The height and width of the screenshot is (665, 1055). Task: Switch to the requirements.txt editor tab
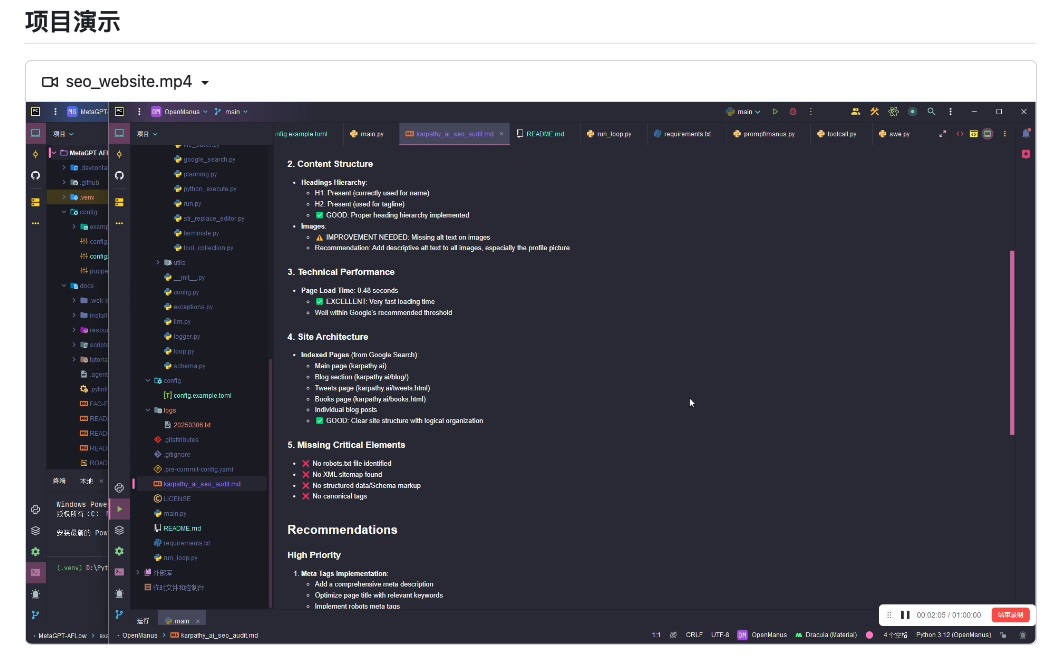tap(681, 133)
